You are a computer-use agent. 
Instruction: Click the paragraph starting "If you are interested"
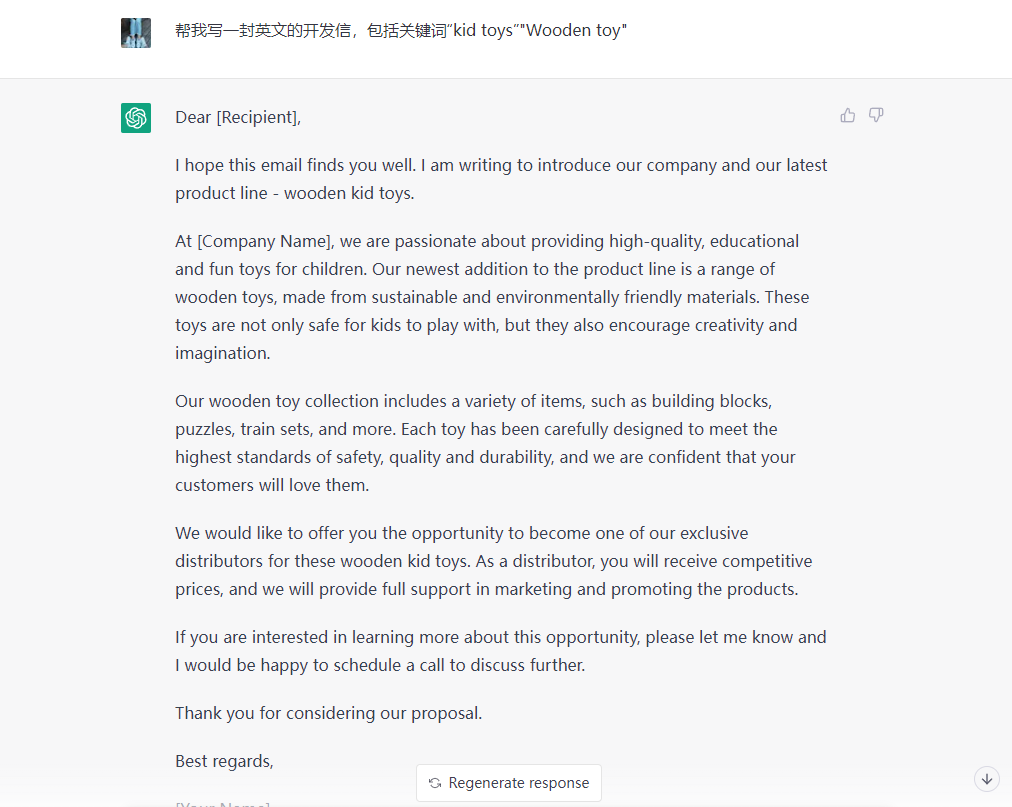point(501,651)
